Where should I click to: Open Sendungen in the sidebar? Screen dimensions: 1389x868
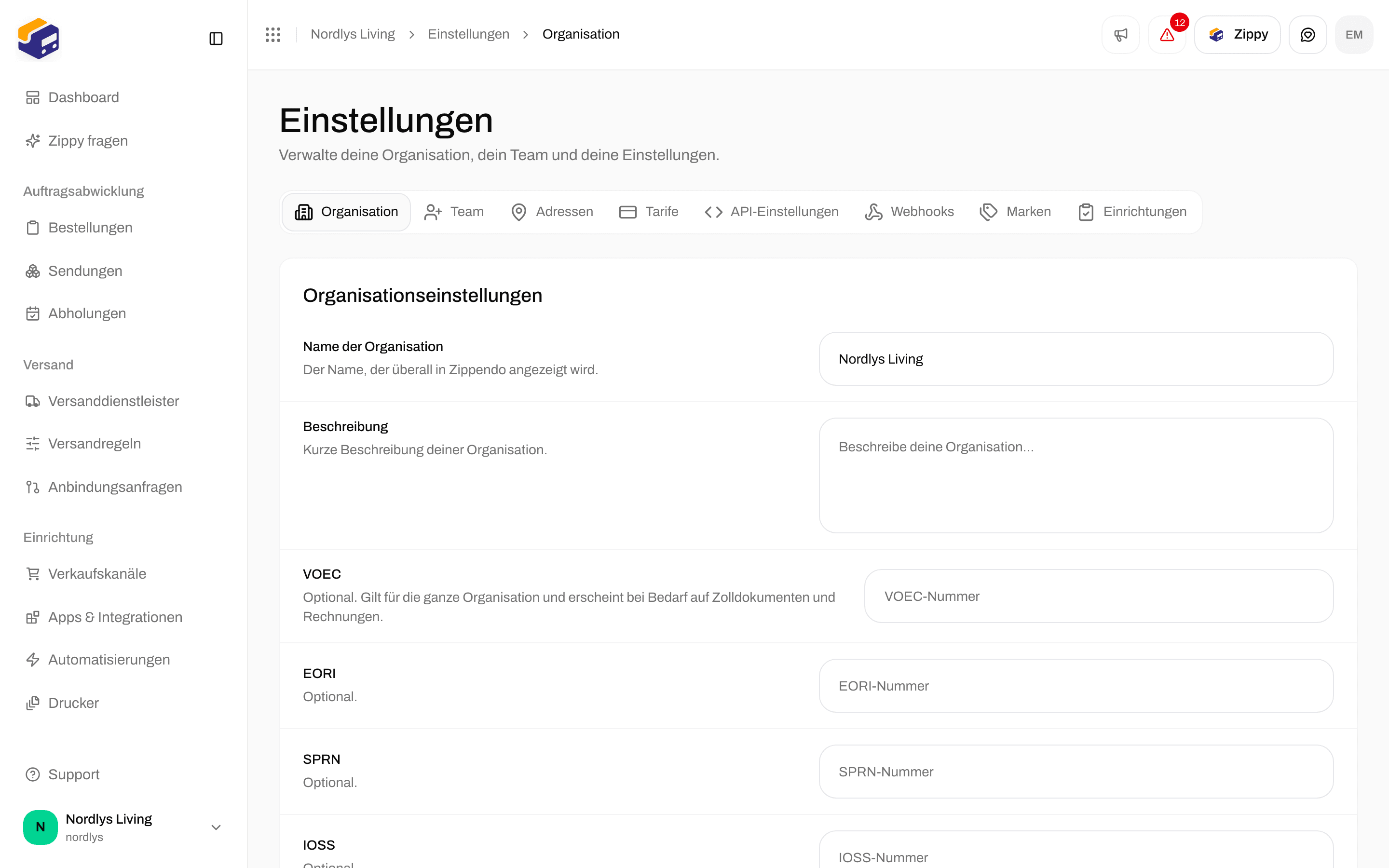tap(123, 271)
